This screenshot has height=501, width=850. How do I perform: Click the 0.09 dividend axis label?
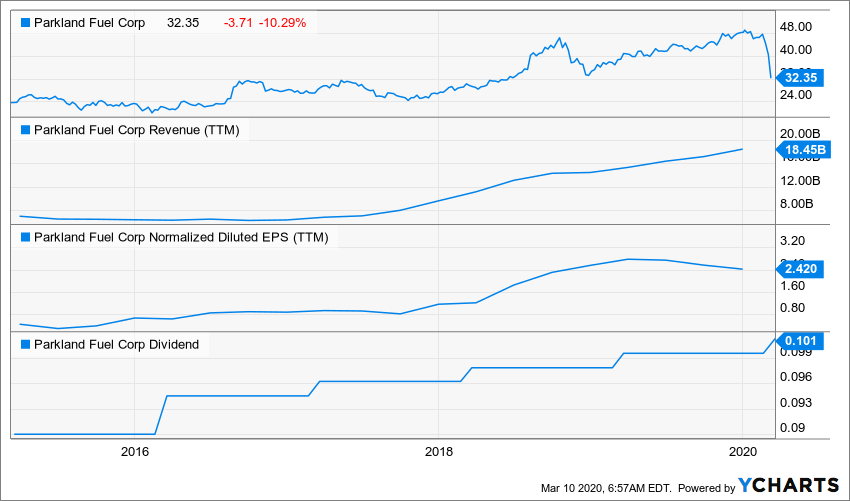[x=793, y=428]
